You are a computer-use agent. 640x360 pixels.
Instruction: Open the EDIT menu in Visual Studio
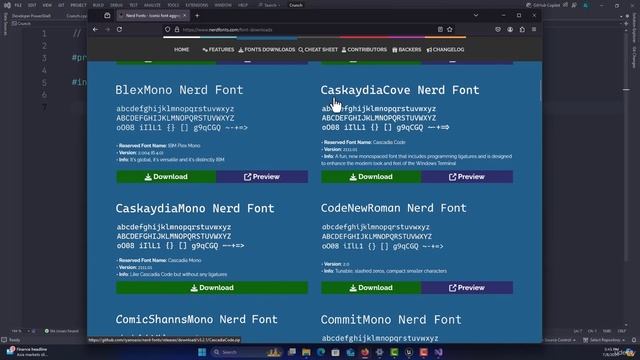click(32, 5)
